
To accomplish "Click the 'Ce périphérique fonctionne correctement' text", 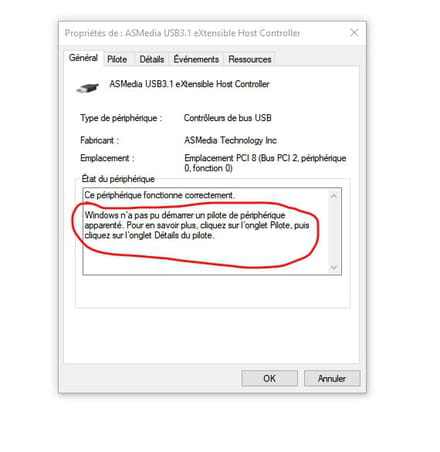I will pyautogui.click(x=160, y=195).
